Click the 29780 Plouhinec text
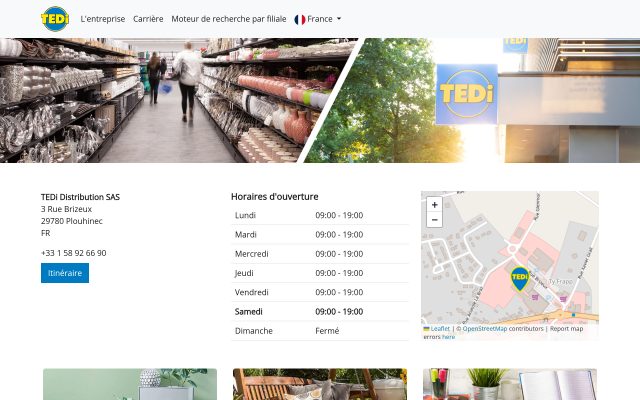640x400 pixels. pyautogui.click(x=72, y=221)
